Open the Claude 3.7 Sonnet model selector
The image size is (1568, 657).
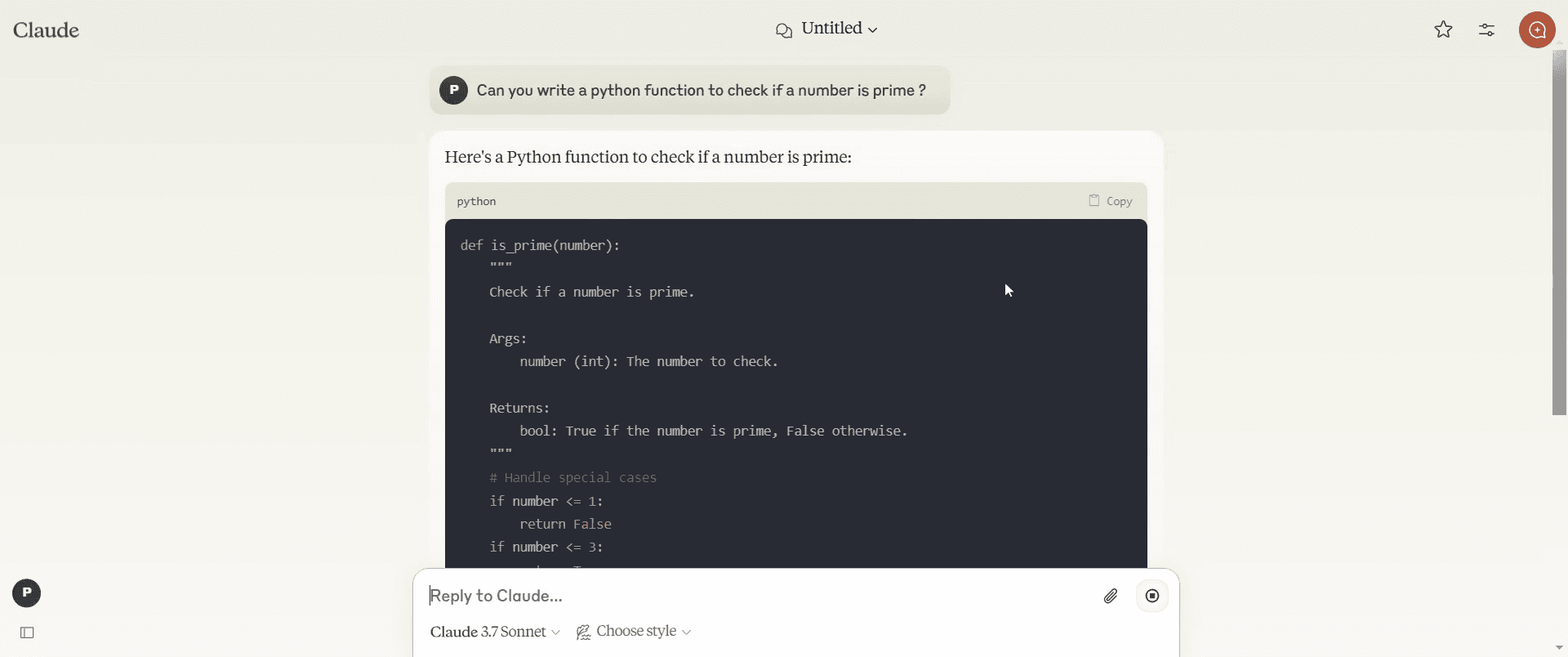(x=495, y=632)
